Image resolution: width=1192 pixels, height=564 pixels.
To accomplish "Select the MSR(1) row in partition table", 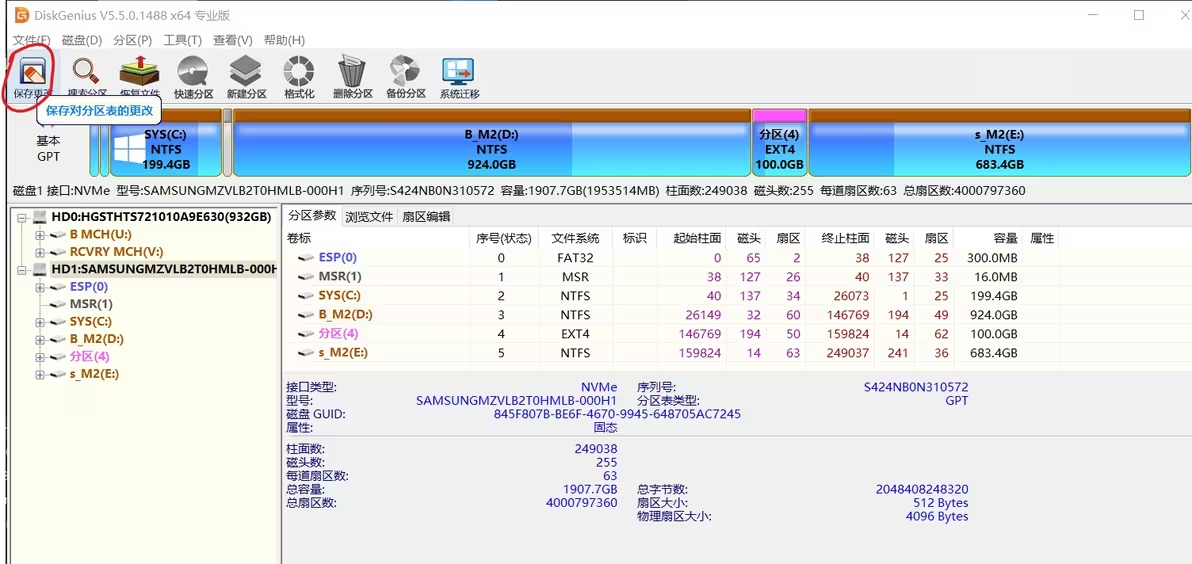I will [x=669, y=277].
